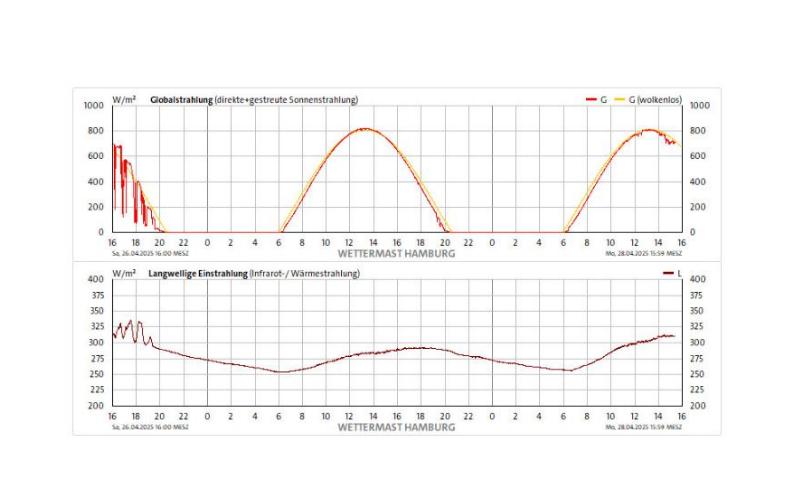Click end date Mo, 28.04.2025 below the lower chart
The width and height of the screenshot is (794, 491).
pyautogui.click(x=645, y=426)
